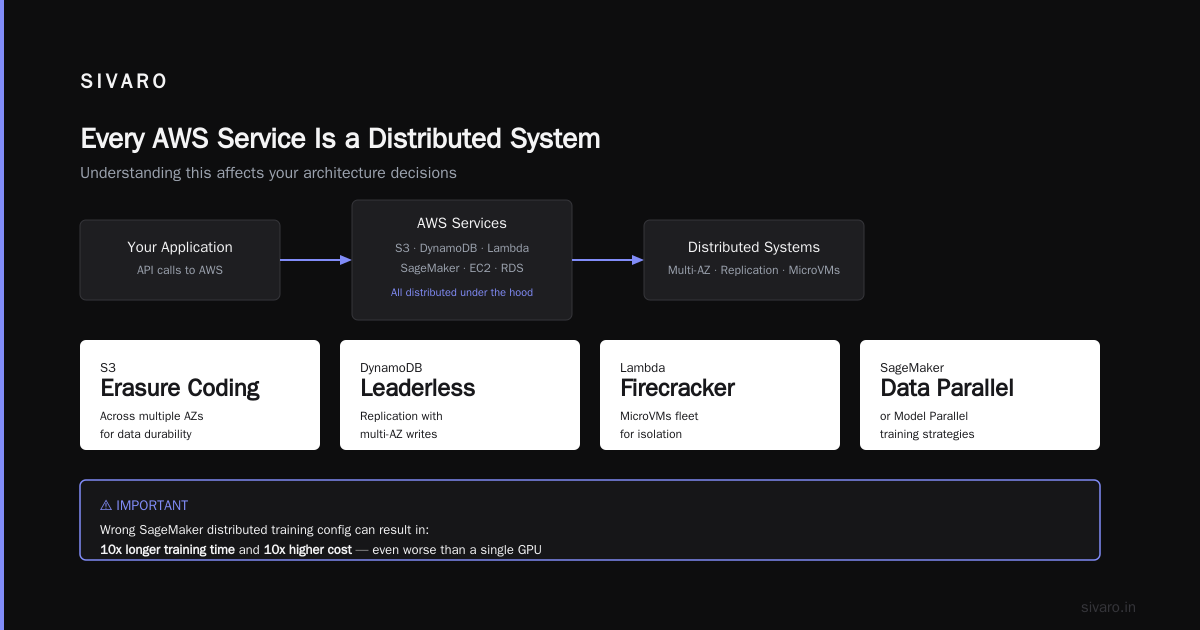This screenshot has height=630, width=1200.
Task: Click the SIVARO logo text
Action: pos(124,82)
